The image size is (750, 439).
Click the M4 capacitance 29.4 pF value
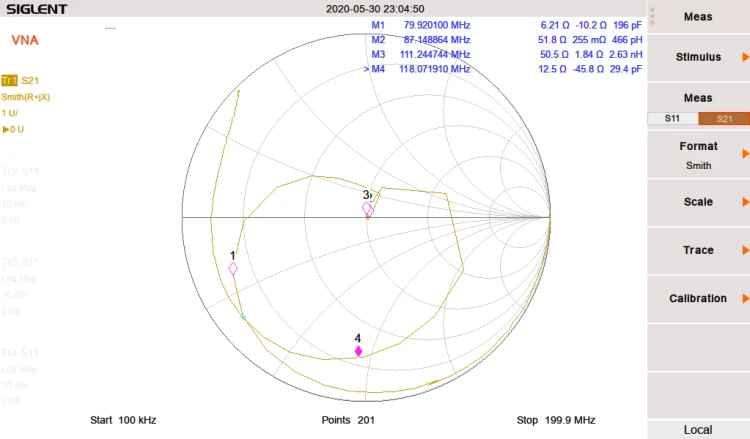coord(625,69)
